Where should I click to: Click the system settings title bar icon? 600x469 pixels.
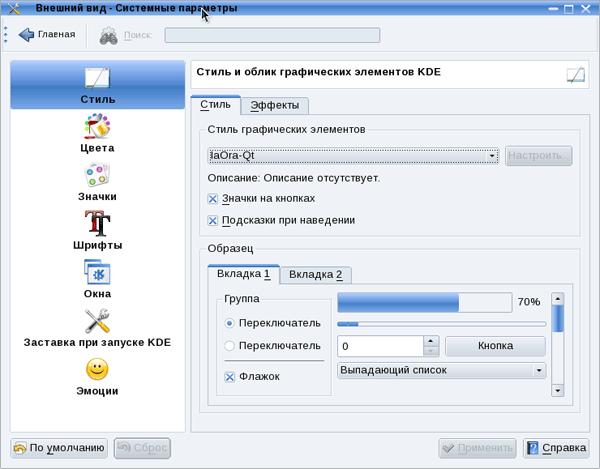tap(13, 8)
